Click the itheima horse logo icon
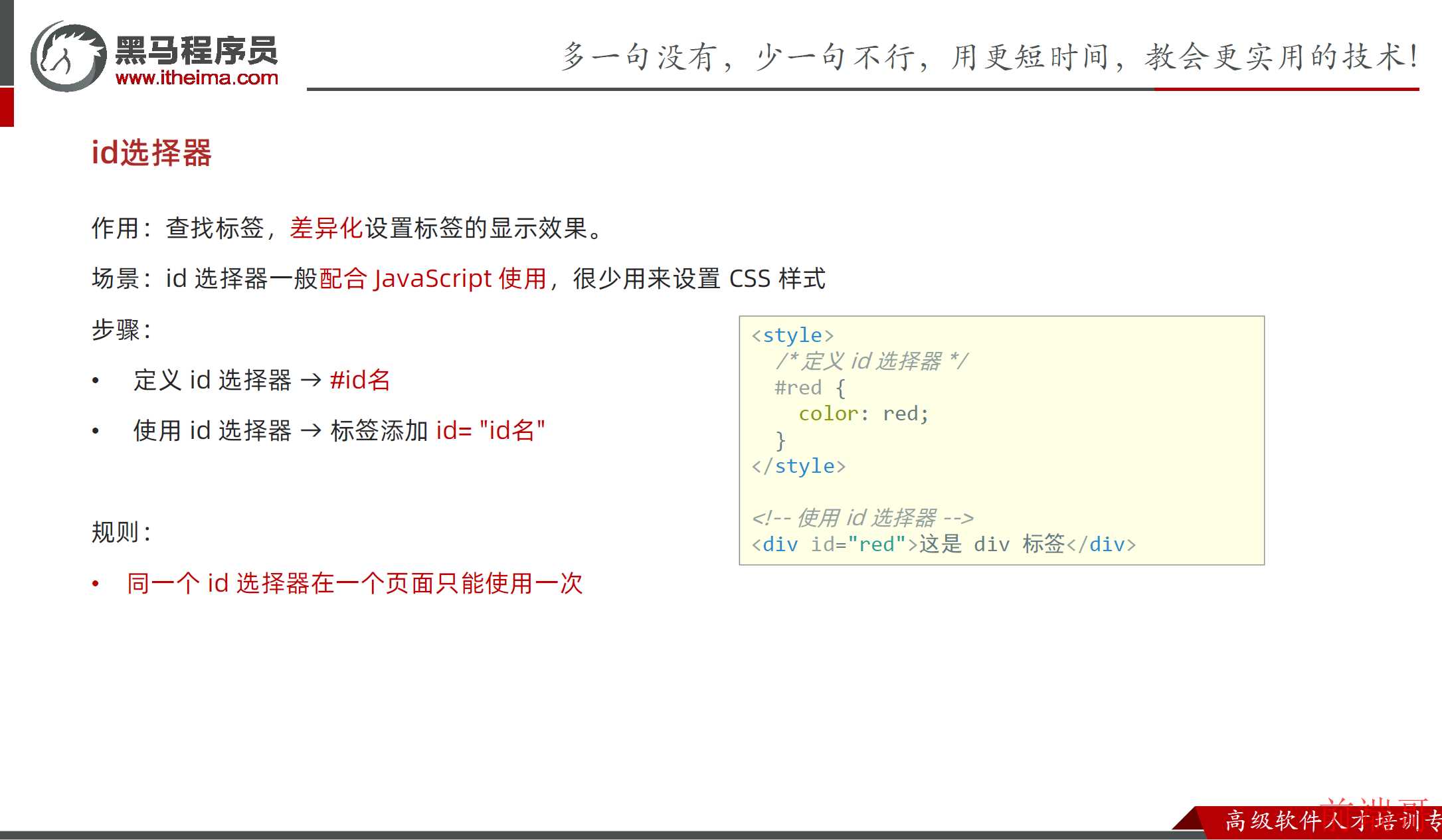The width and height of the screenshot is (1442, 840). pyautogui.click(x=68, y=56)
